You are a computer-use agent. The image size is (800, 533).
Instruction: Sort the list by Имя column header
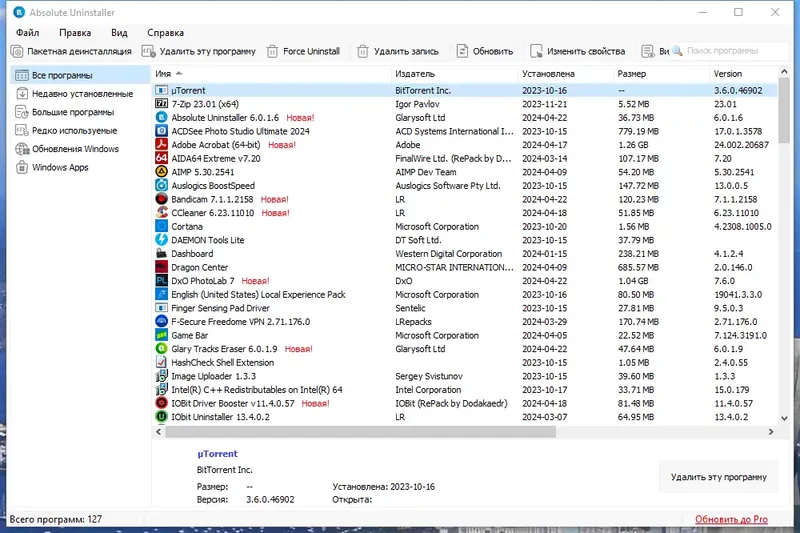coord(163,74)
